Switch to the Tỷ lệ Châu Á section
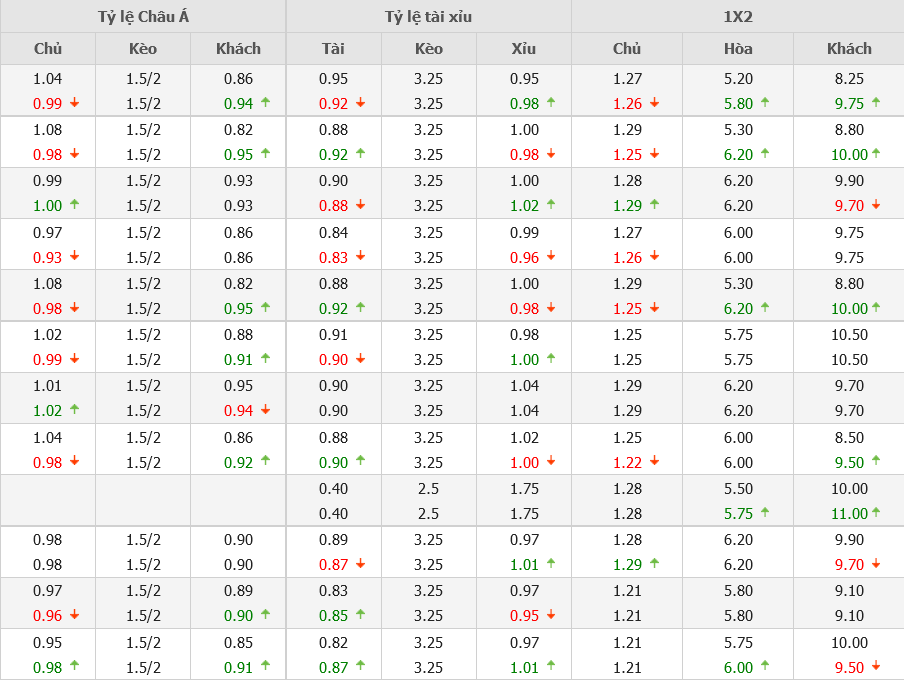This screenshot has width=904, height=681. [143, 16]
